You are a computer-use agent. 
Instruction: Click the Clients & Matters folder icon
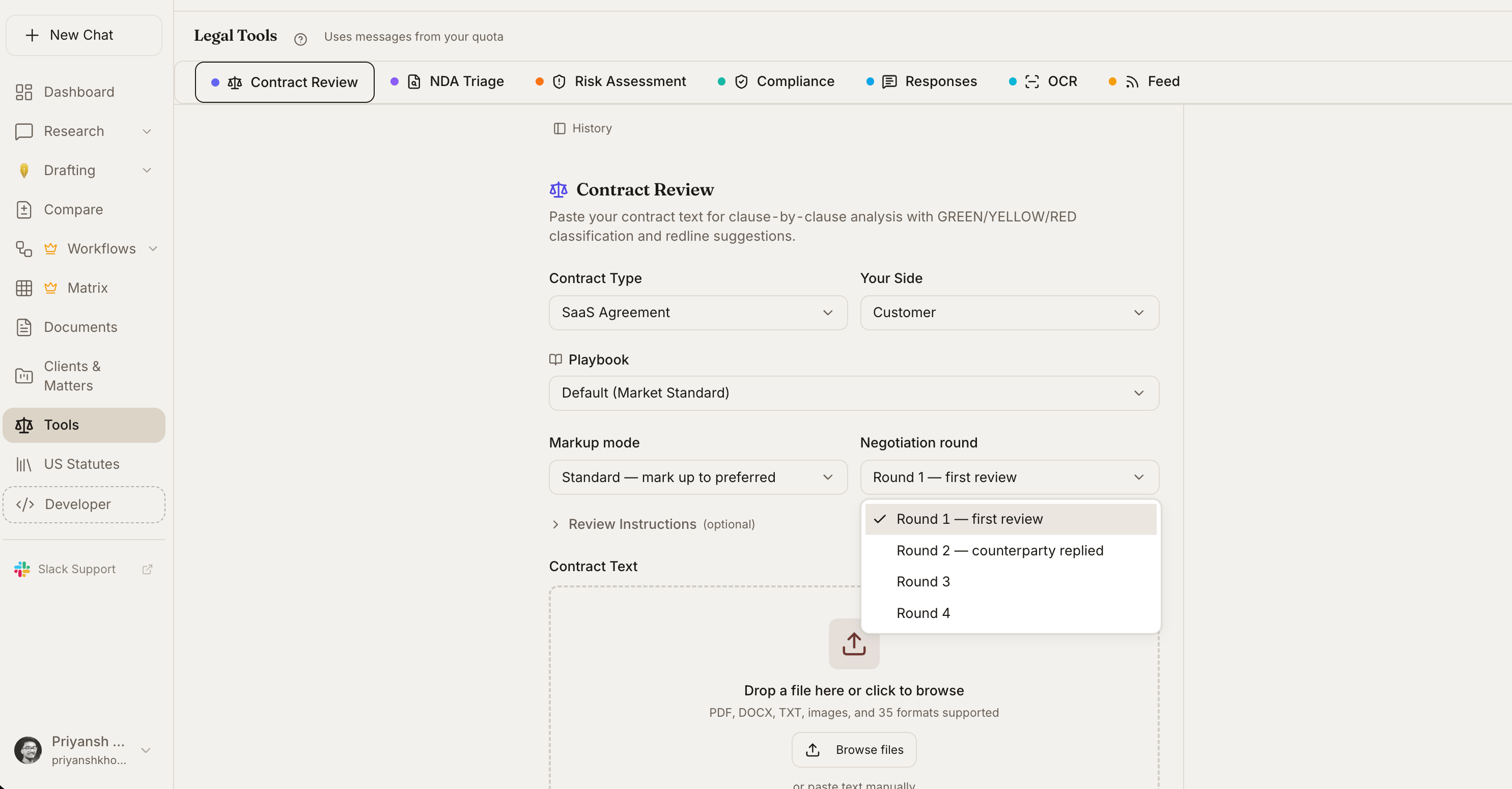point(24,376)
